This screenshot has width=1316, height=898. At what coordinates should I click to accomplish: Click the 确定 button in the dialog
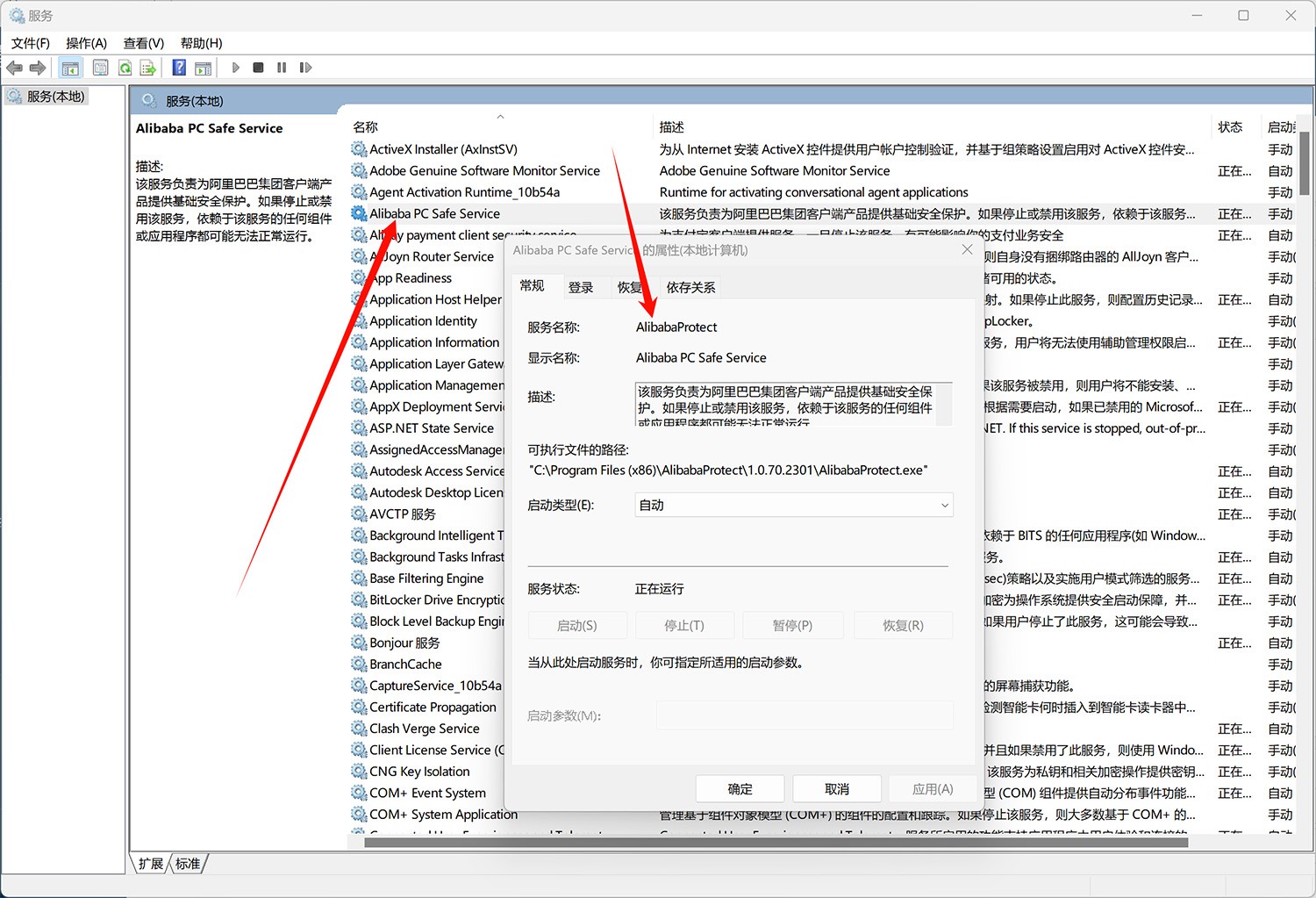(x=740, y=789)
